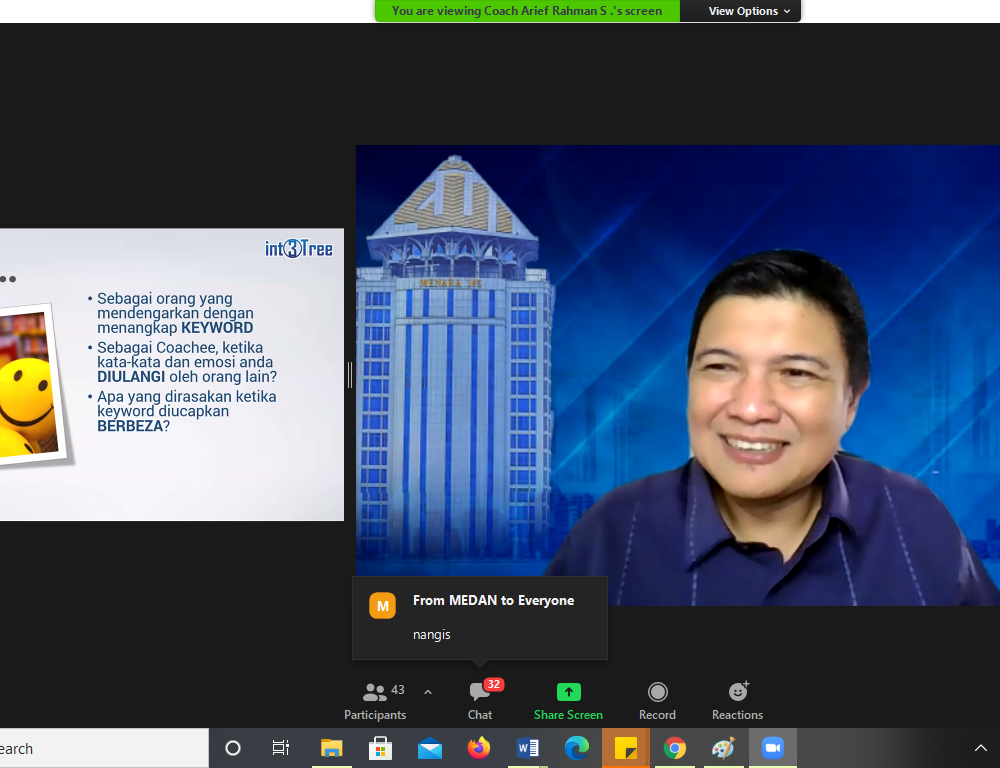Click the shared slide with KEYWORD text

(x=172, y=374)
